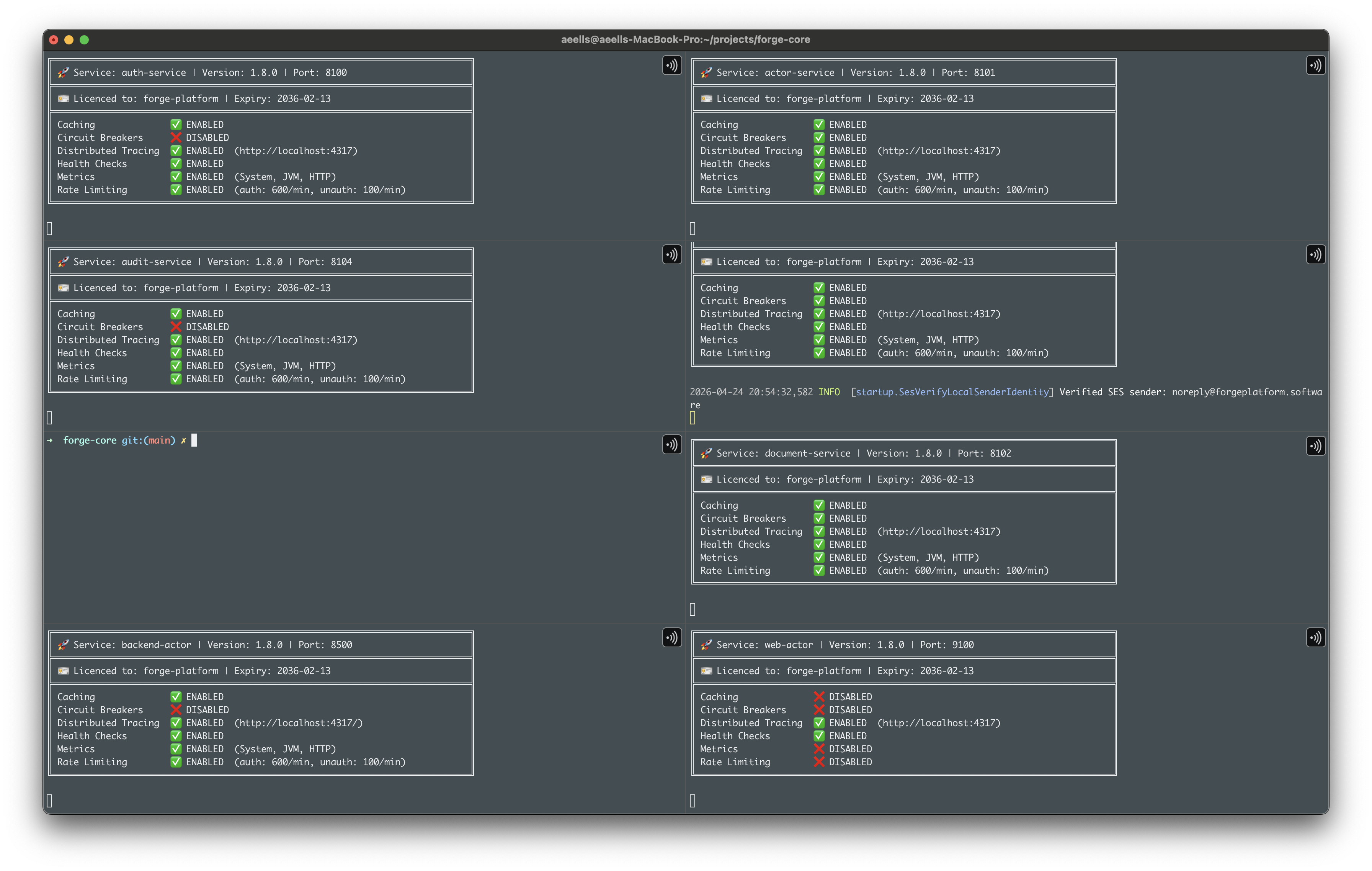Close the terminal window with red button
This screenshot has height=871, width=1372.
54,39
